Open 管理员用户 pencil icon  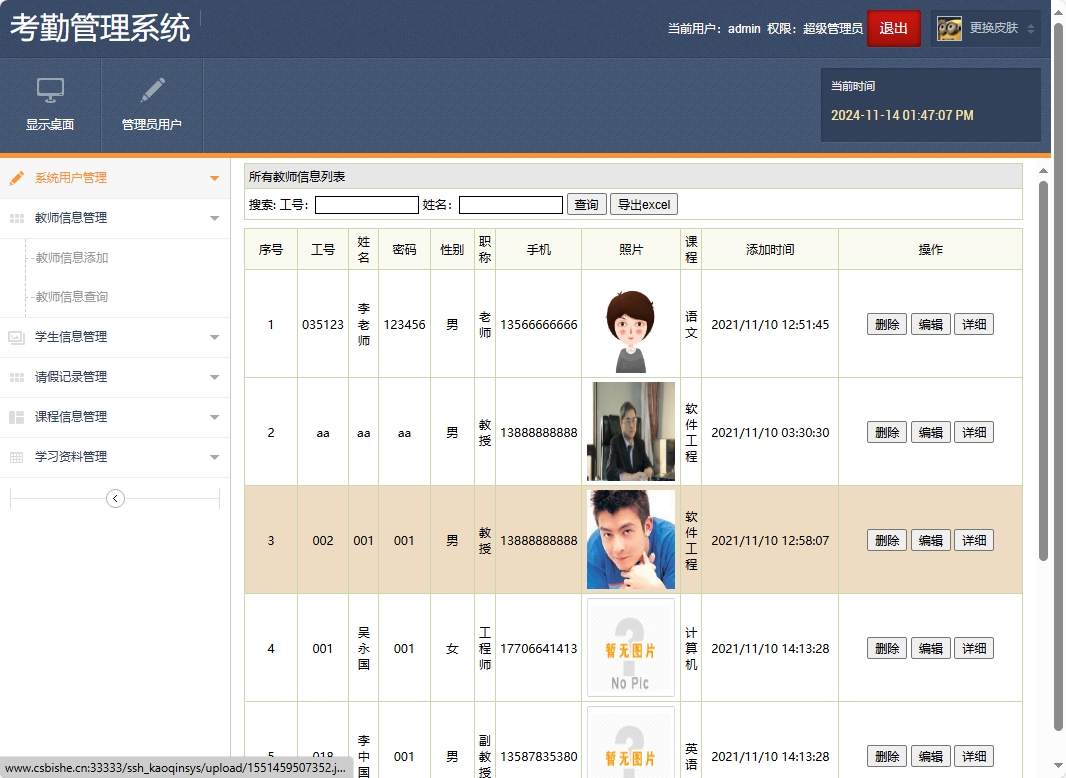tap(152, 91)
